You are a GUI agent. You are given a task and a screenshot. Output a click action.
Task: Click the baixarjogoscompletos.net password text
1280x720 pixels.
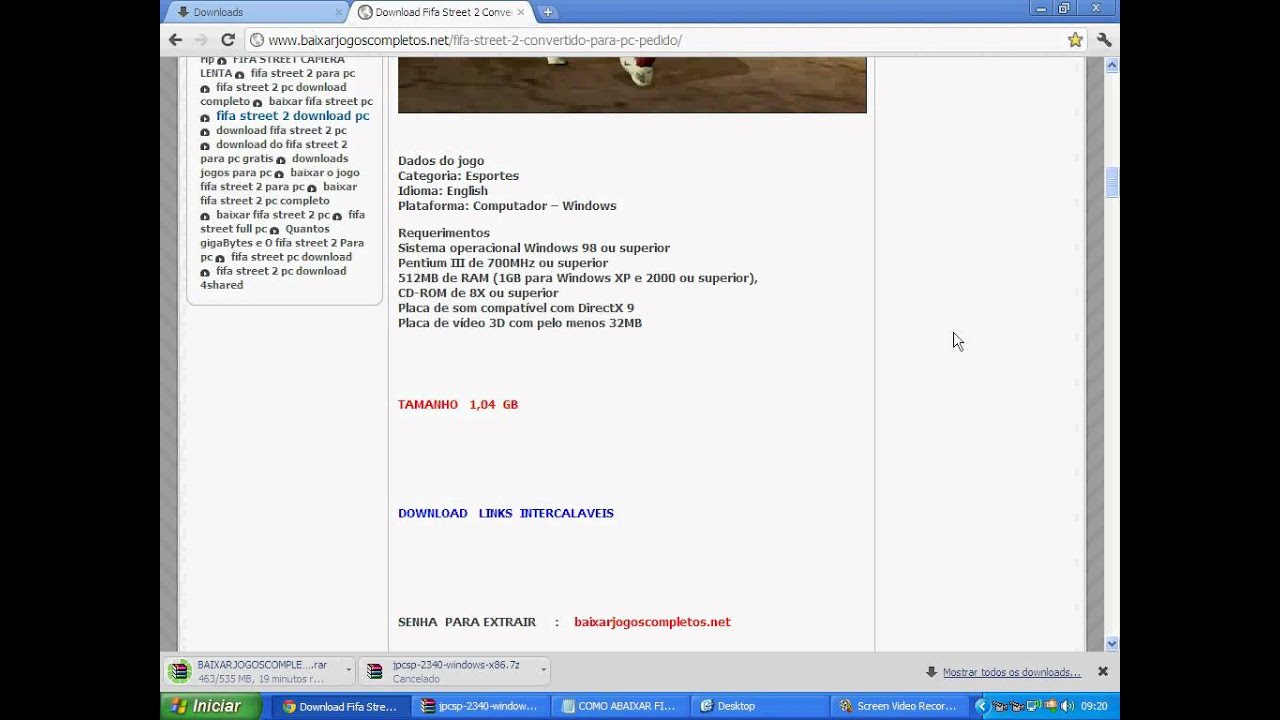[652, 622]
